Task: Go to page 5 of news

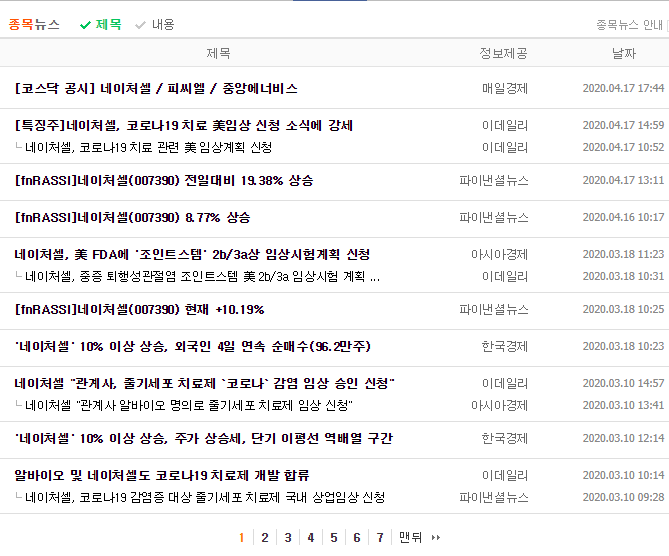Action: [334, 538]
